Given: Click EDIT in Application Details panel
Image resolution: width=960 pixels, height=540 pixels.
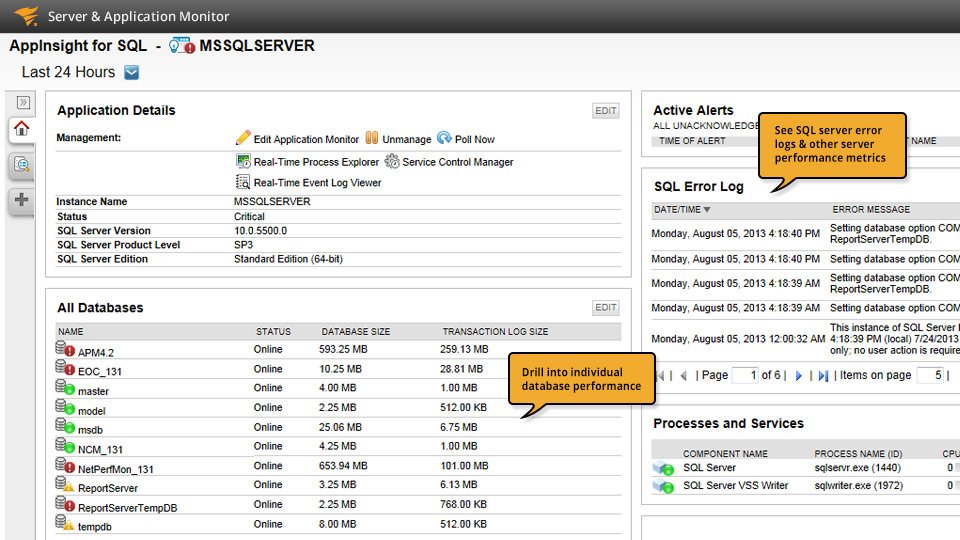Looking at the screenshot, I should pos(606,111).
